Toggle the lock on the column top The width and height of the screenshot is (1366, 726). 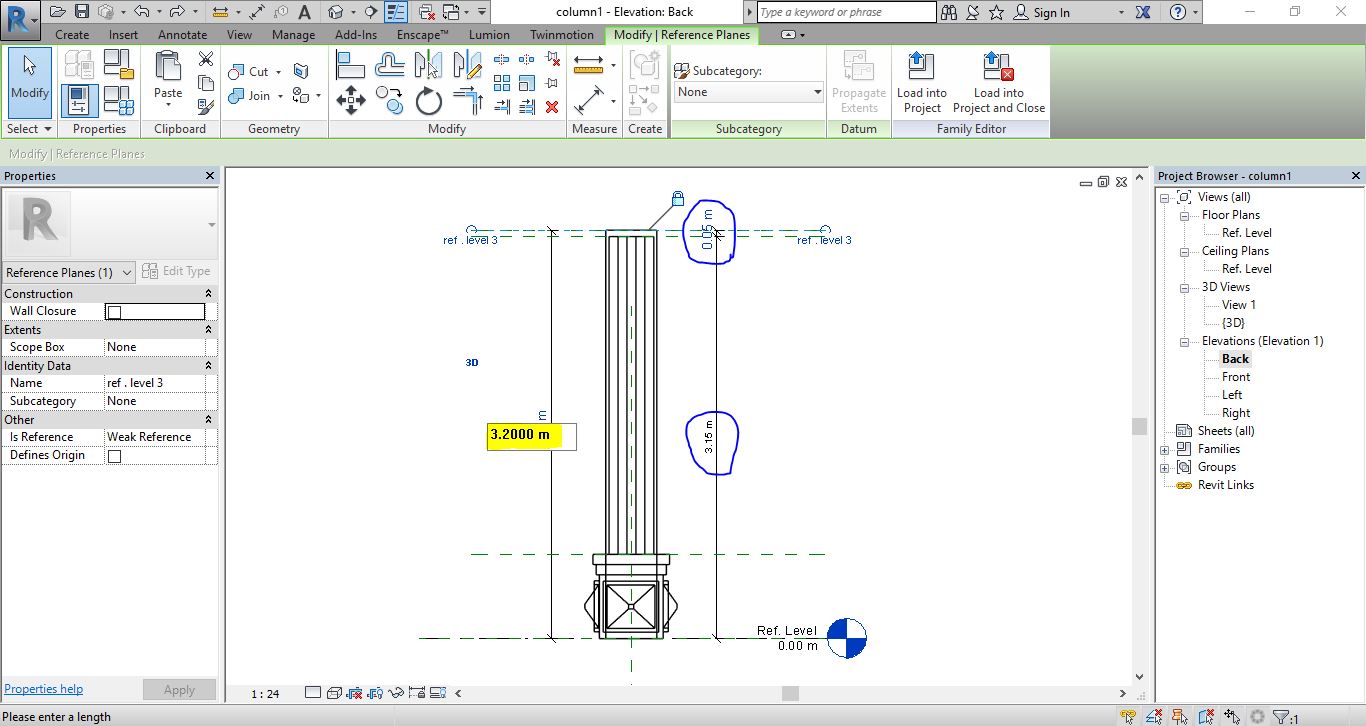click(x=678, y=198)
